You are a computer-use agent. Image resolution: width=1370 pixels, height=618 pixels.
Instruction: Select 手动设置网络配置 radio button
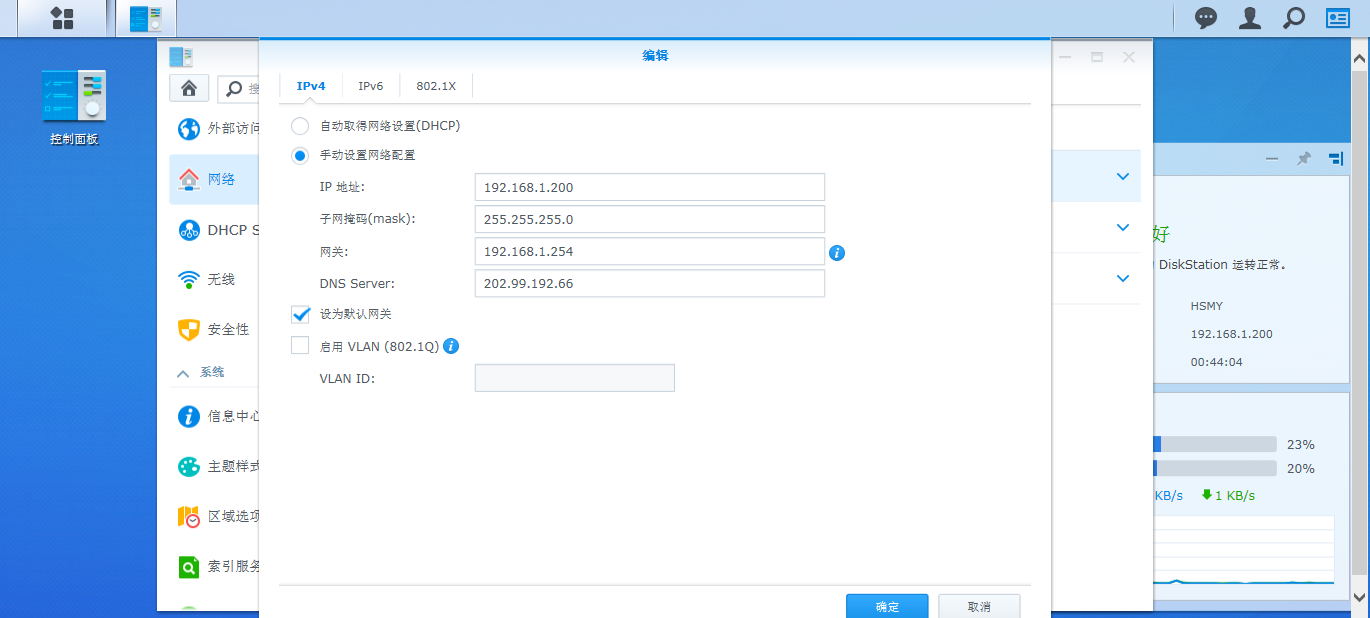300,155
